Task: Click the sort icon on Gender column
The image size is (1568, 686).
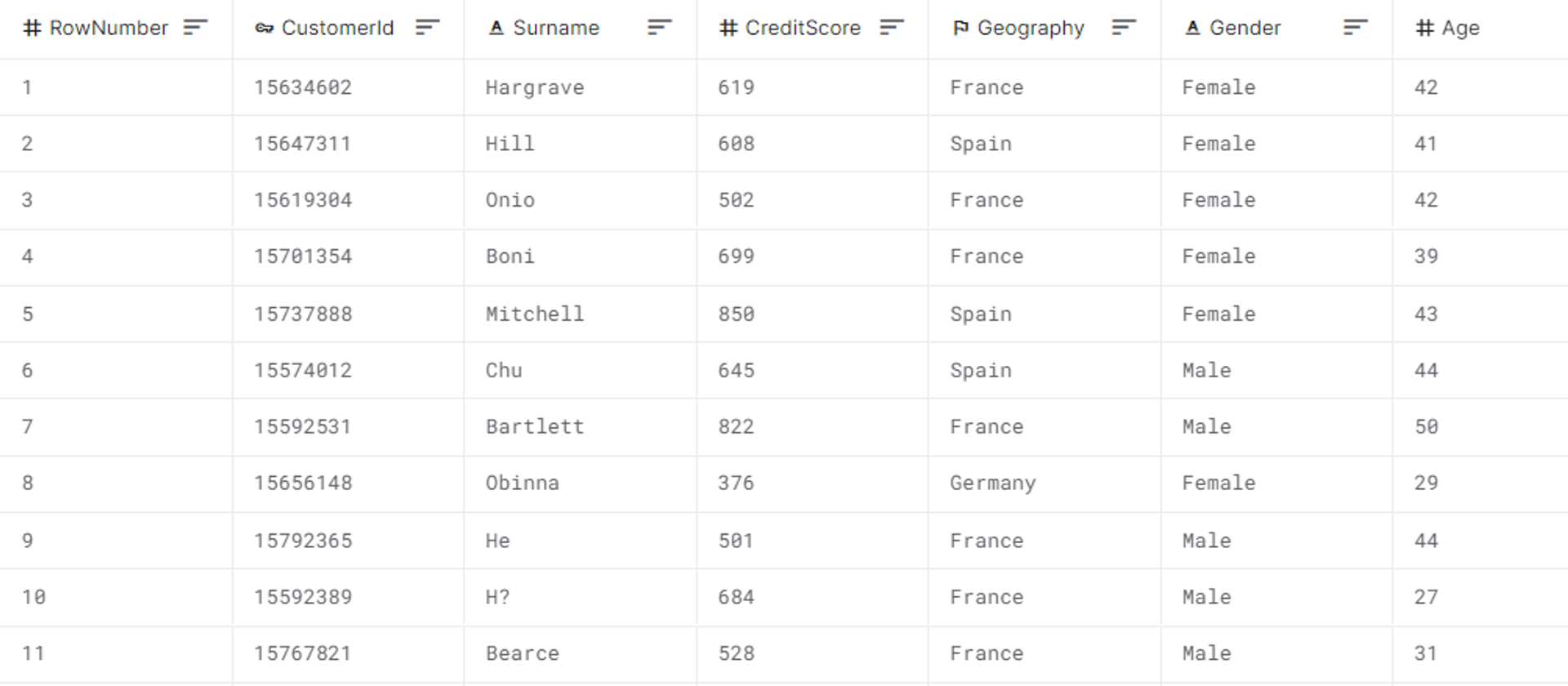Action: point(1354,27)
